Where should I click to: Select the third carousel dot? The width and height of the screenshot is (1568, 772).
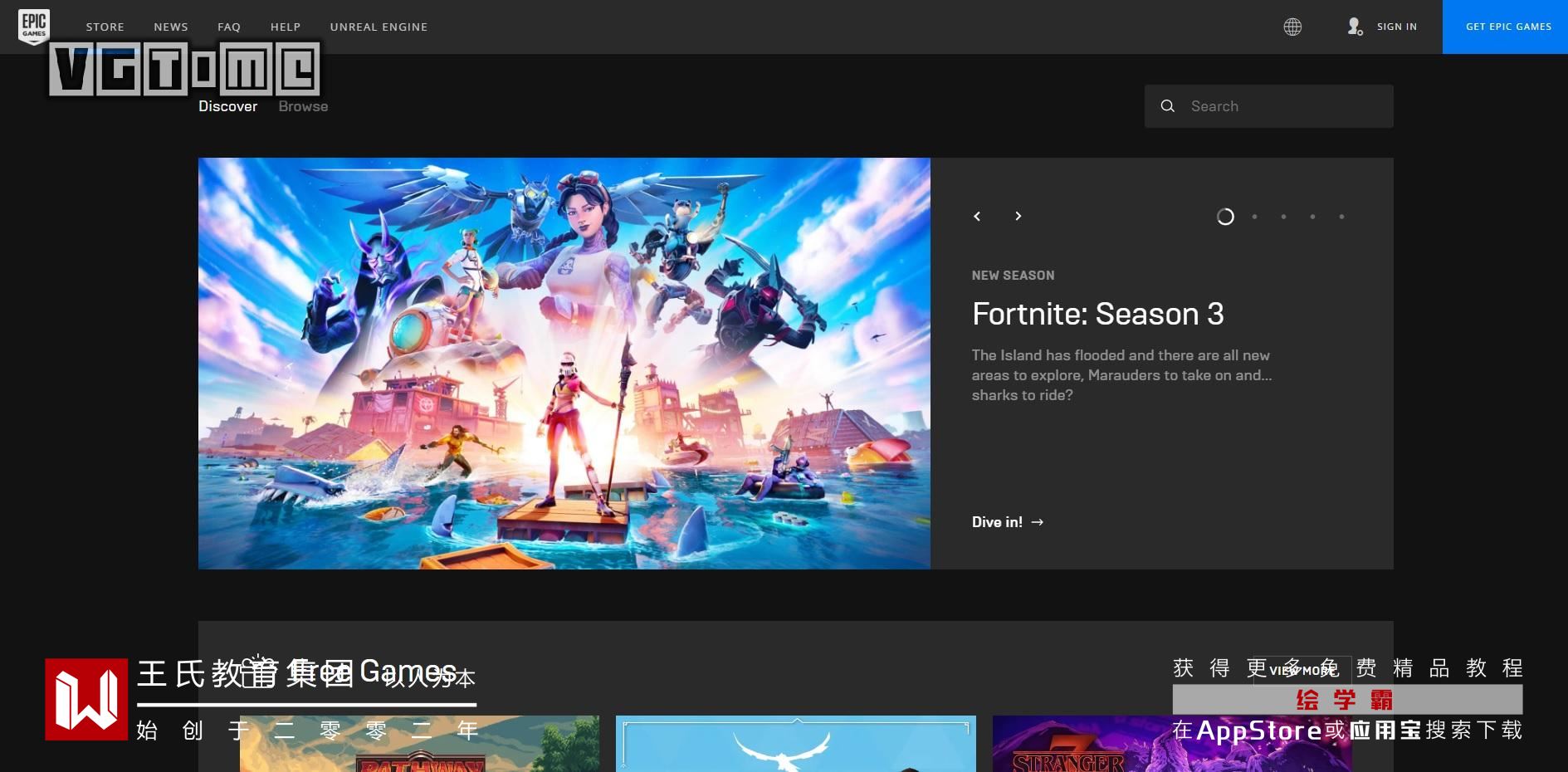[1283, 217]
